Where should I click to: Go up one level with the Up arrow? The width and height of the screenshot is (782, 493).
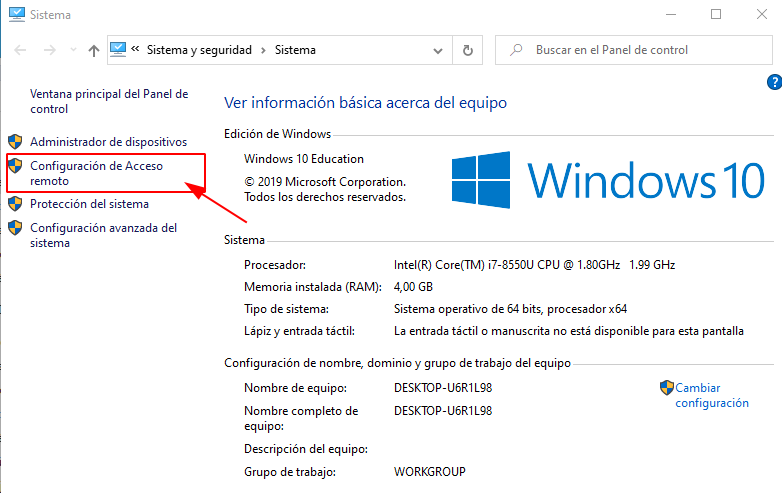[x=94, y=50]
